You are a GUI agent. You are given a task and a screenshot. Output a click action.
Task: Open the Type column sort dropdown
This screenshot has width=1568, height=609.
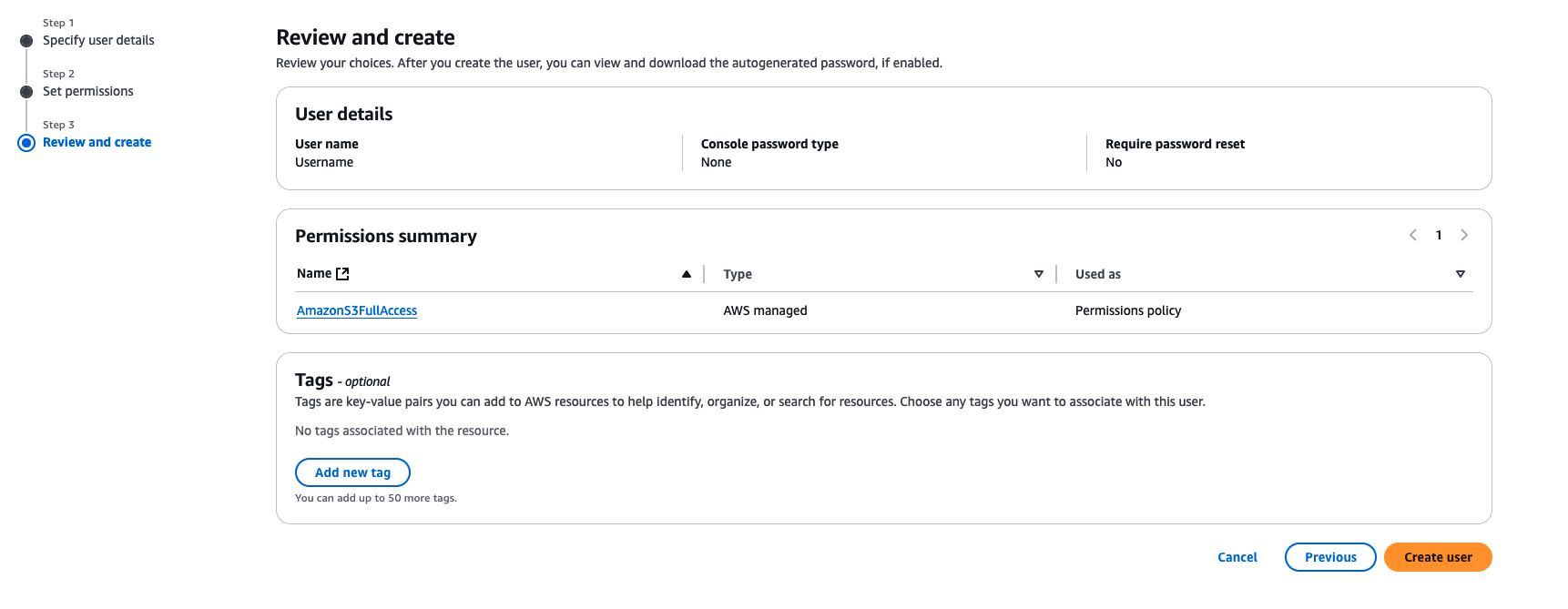click(1039, 274)
